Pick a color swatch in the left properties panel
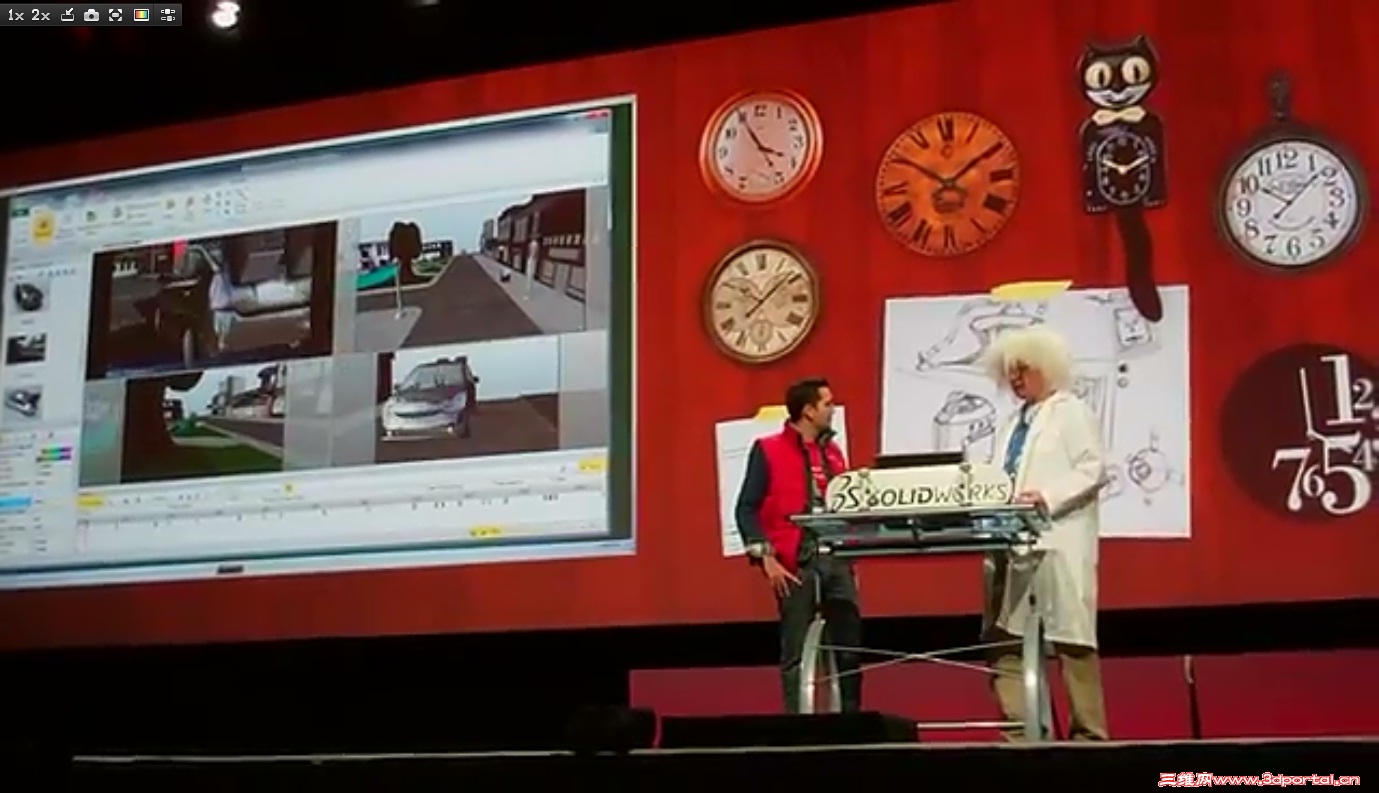 coord(55,452)
